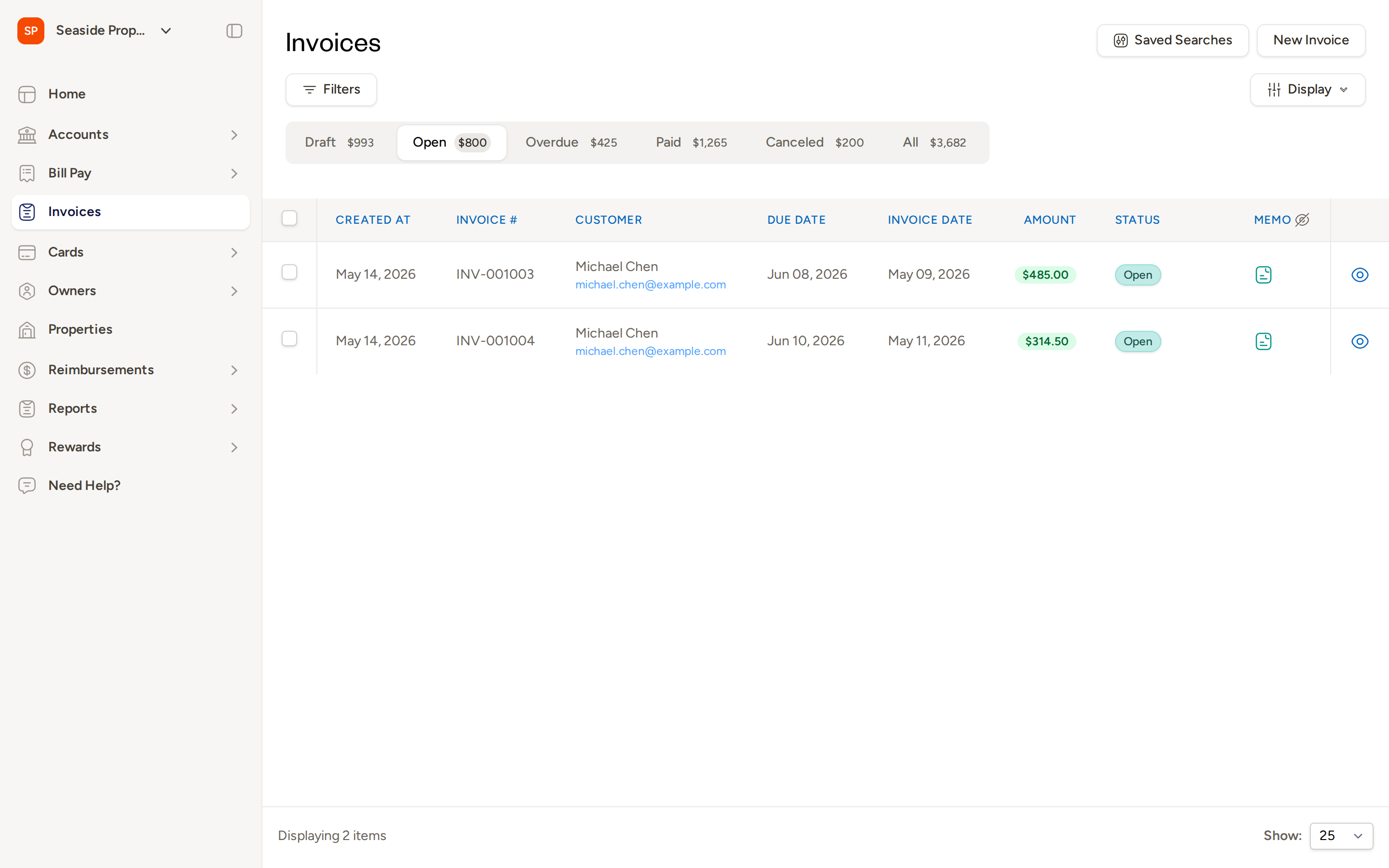Open Properties via building icon
Image resolution: width=1389 pixels, height=868 pixels.
coord(27,329)
